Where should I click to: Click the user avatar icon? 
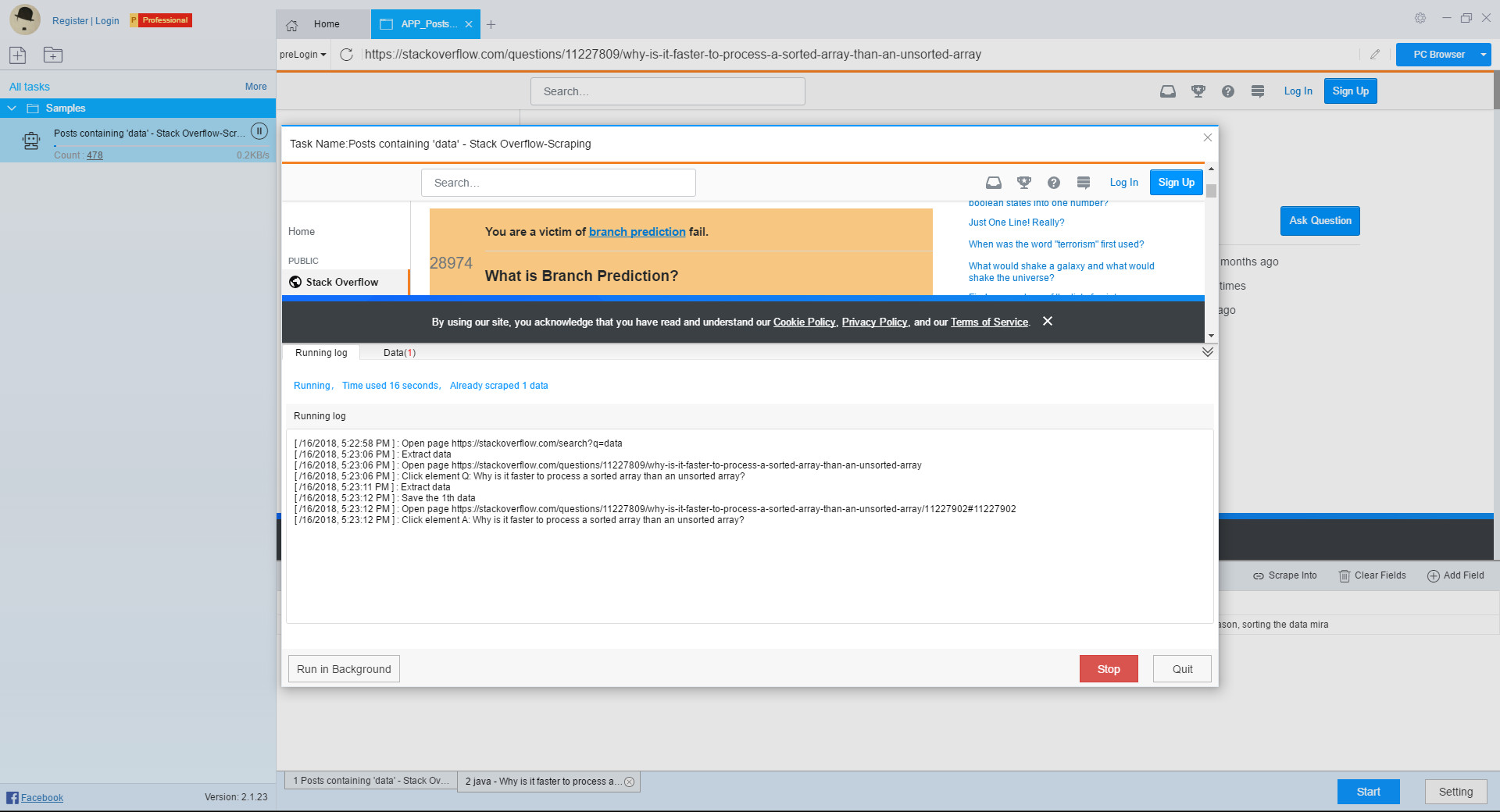pos(25,20)
